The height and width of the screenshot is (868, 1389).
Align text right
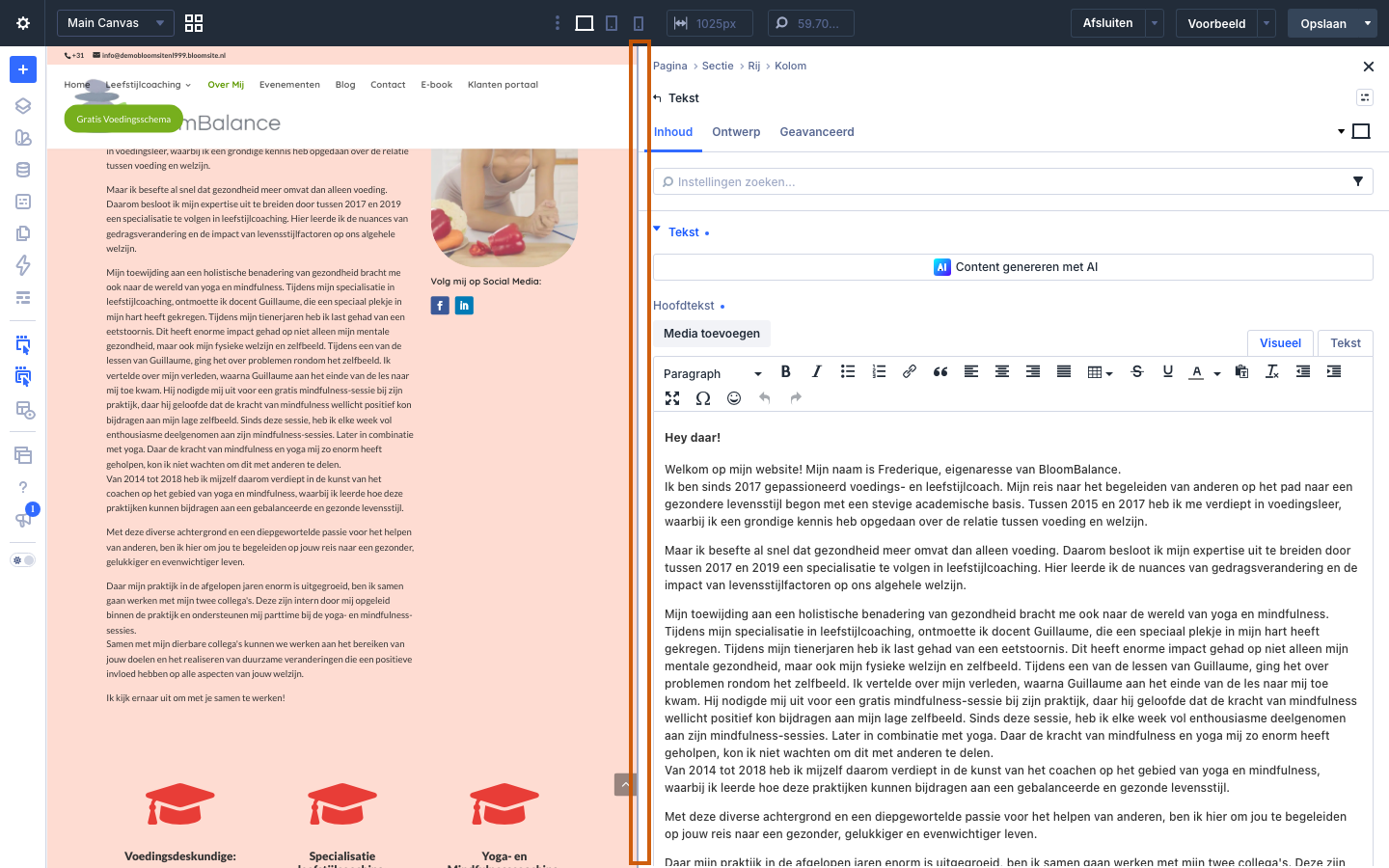coord(1032,372)
